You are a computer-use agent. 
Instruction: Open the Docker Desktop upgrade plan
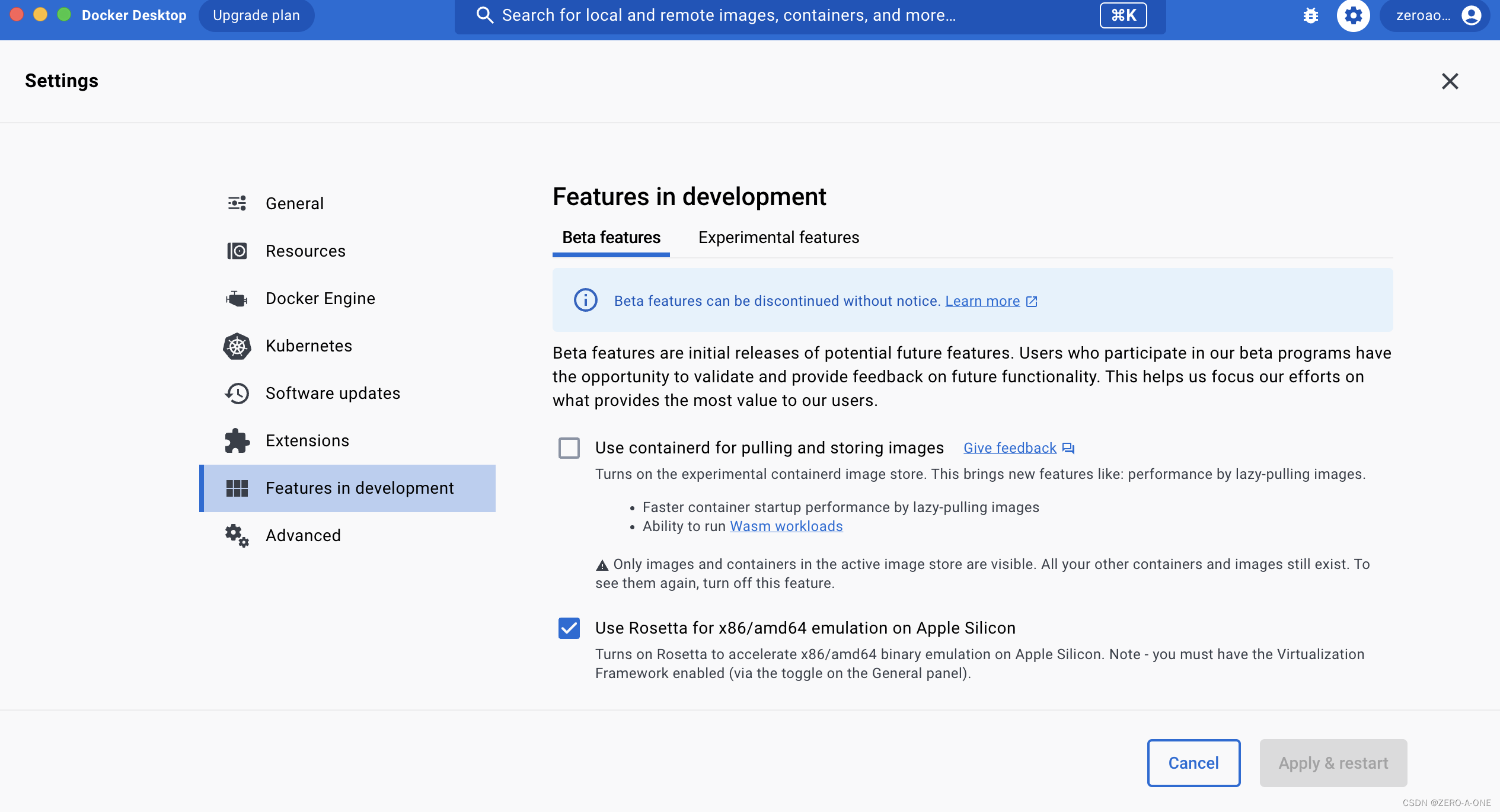coord(255,14)
